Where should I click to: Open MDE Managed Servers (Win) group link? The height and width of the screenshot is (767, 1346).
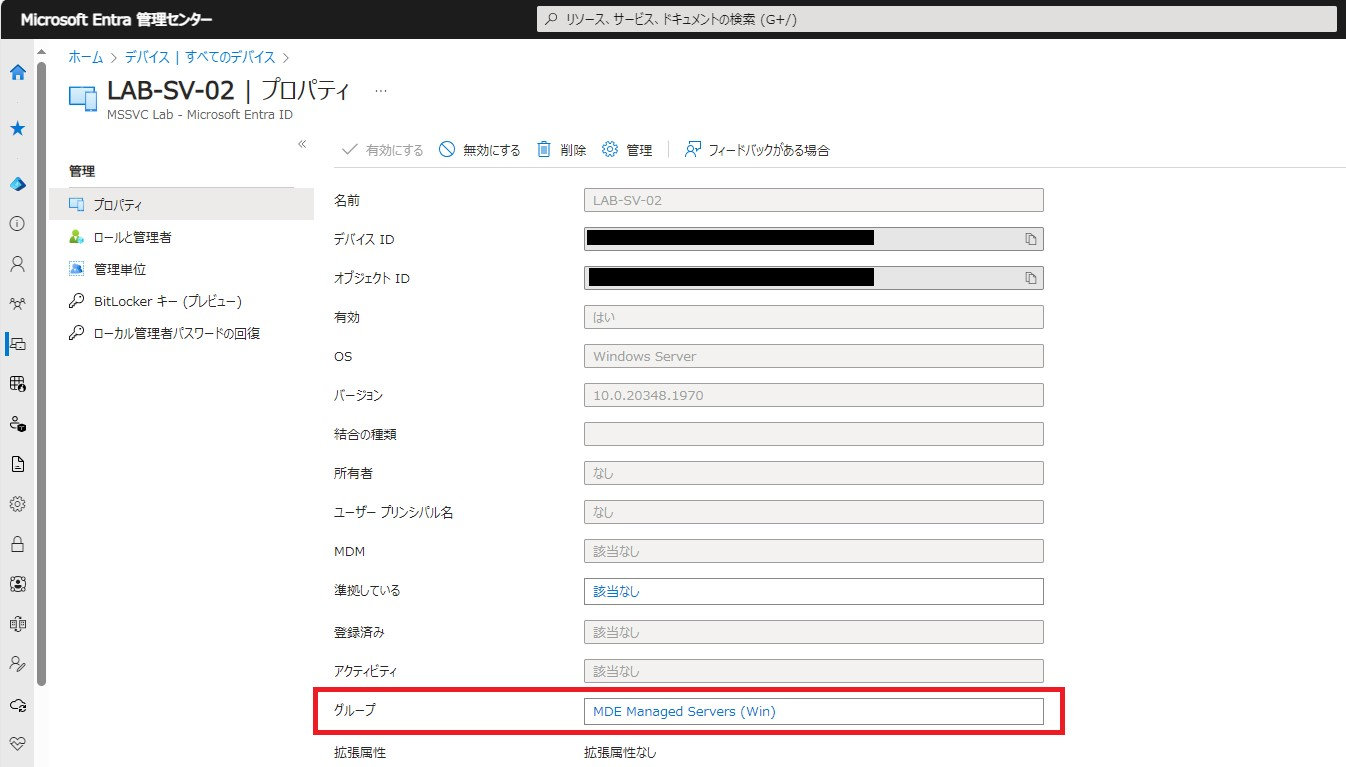click(x=684, y=712)
